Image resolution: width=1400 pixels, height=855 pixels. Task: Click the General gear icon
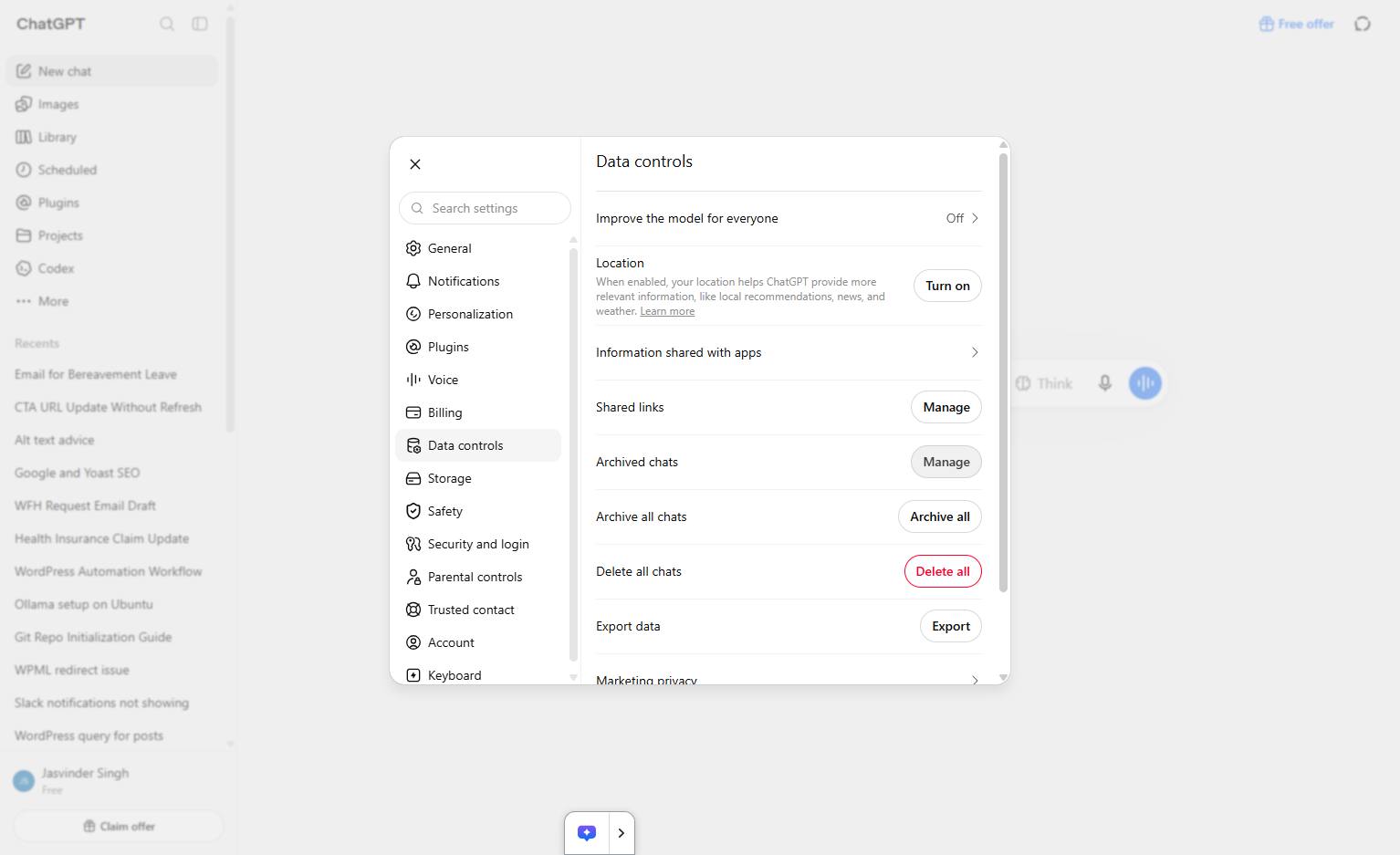coord(413,248)
